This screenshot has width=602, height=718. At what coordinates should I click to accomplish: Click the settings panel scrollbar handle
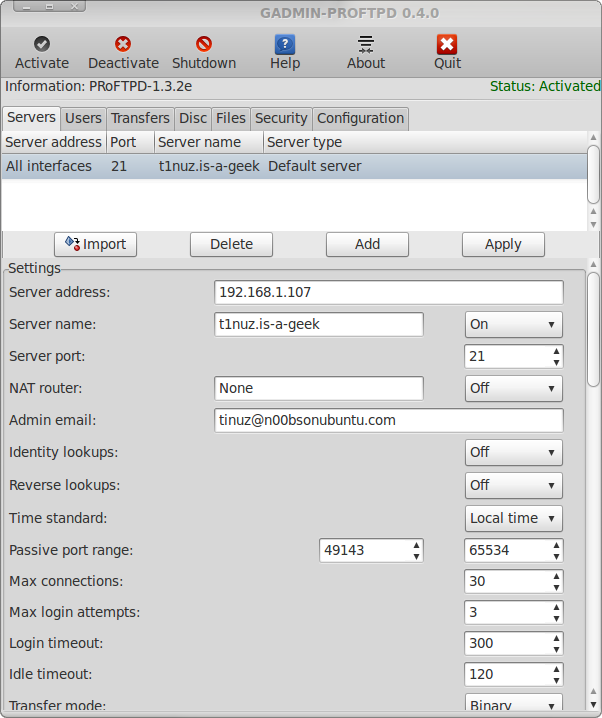[594, 330]
